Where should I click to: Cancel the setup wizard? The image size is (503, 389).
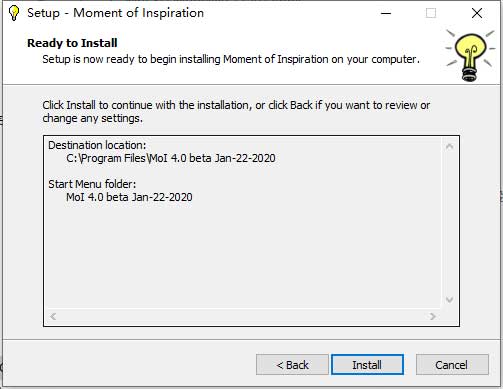[452, 365]
